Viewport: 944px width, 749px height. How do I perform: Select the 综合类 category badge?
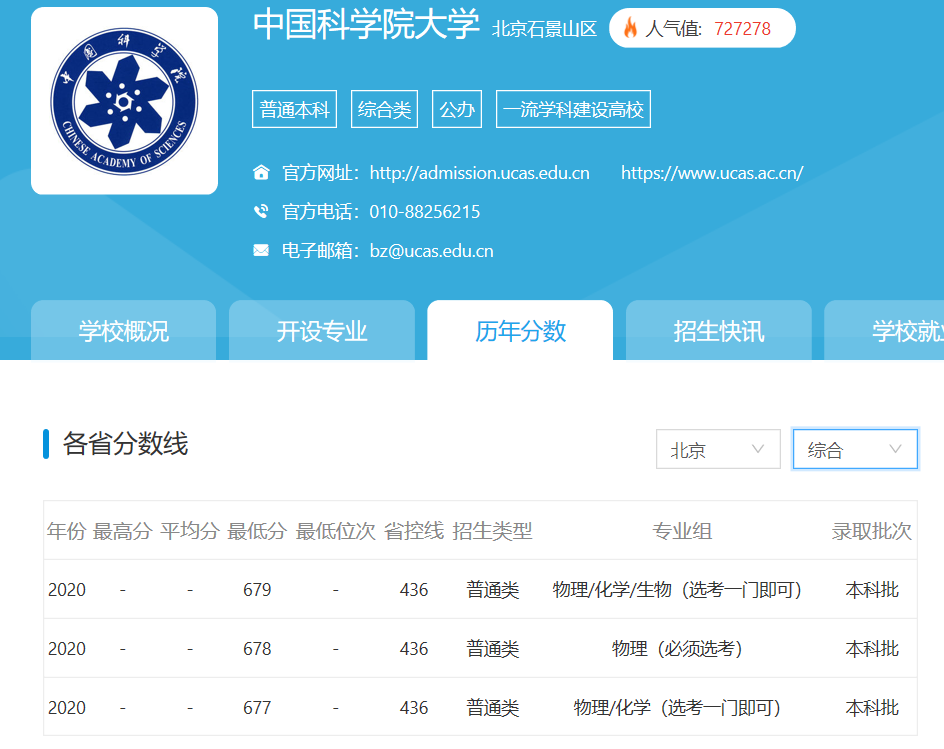pos(384,108)
